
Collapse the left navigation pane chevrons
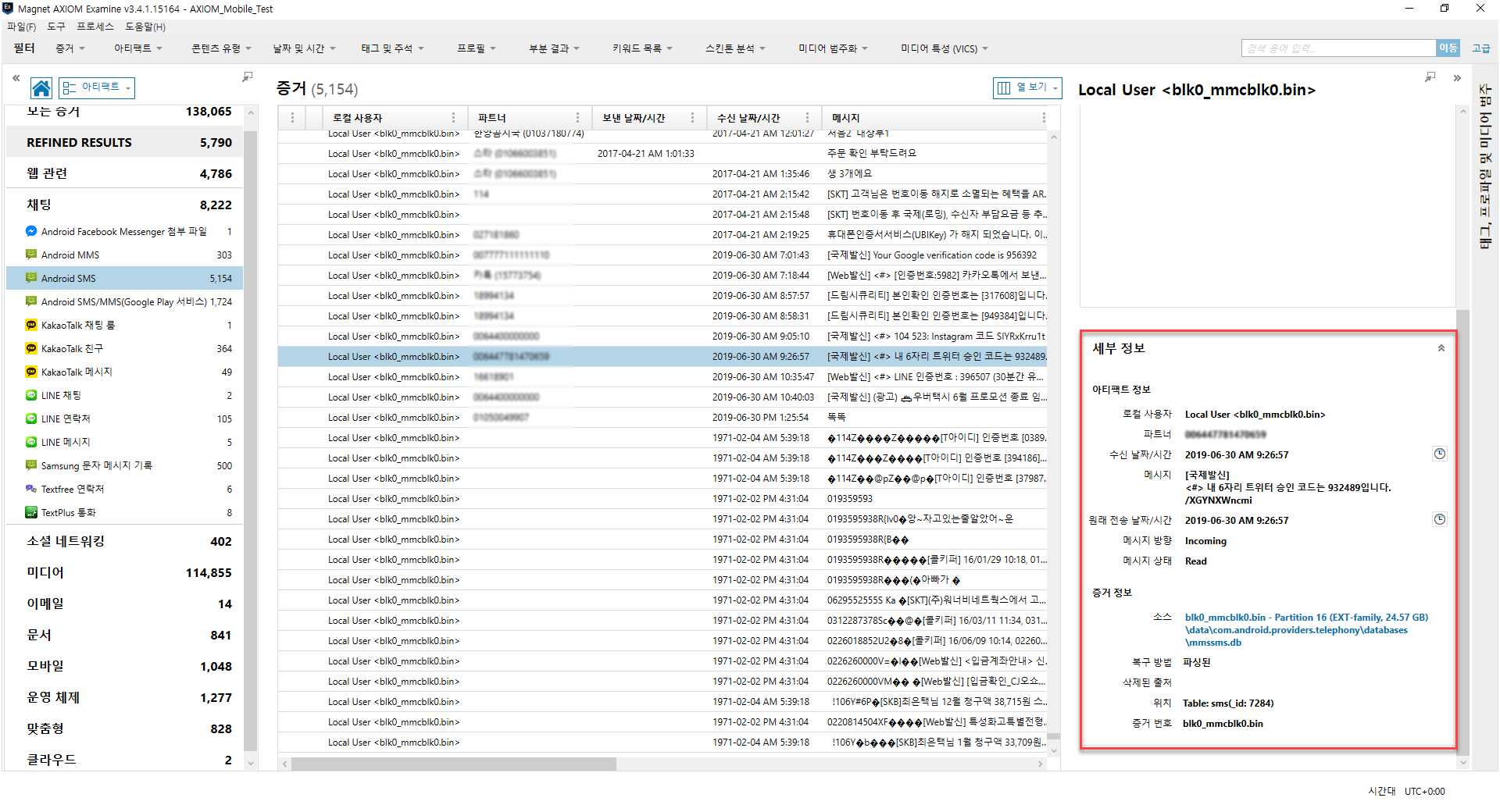click(16, 78)
